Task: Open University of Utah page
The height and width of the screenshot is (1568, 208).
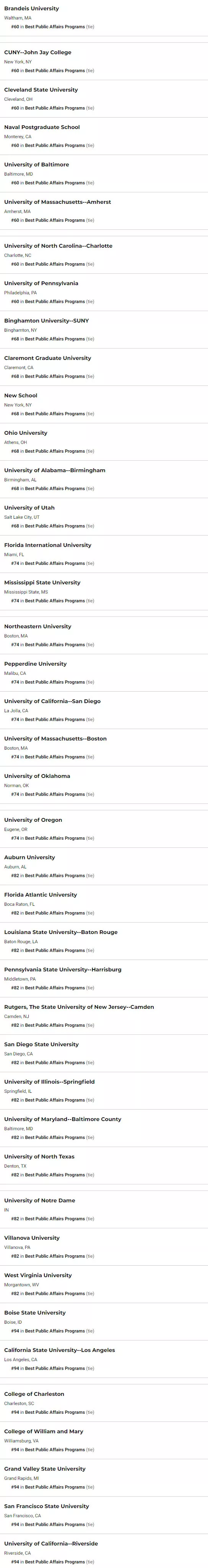Action: [29, 508]
